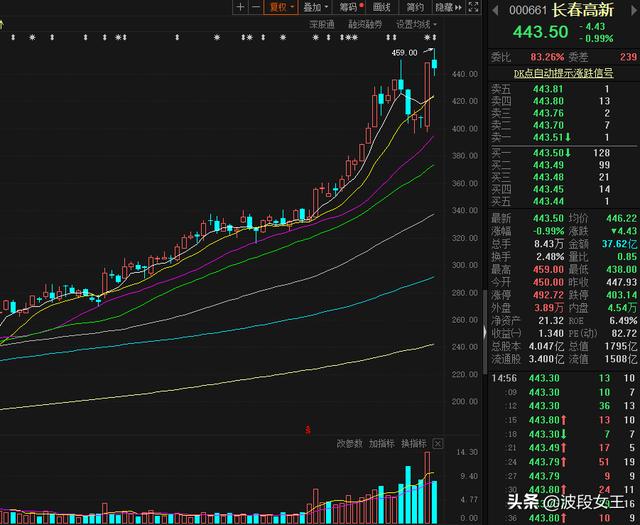The image size is (640, 525).
Task: Click the 换手 value 2.48%
Action: click(x=550, y=257)
